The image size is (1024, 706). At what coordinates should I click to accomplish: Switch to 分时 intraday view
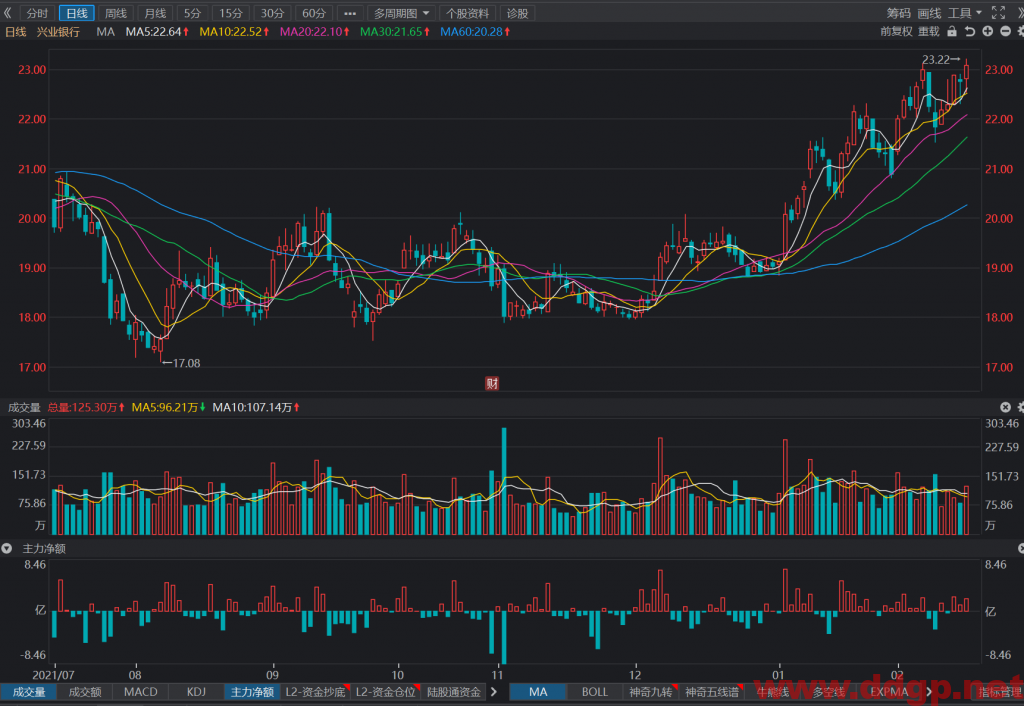37,13
